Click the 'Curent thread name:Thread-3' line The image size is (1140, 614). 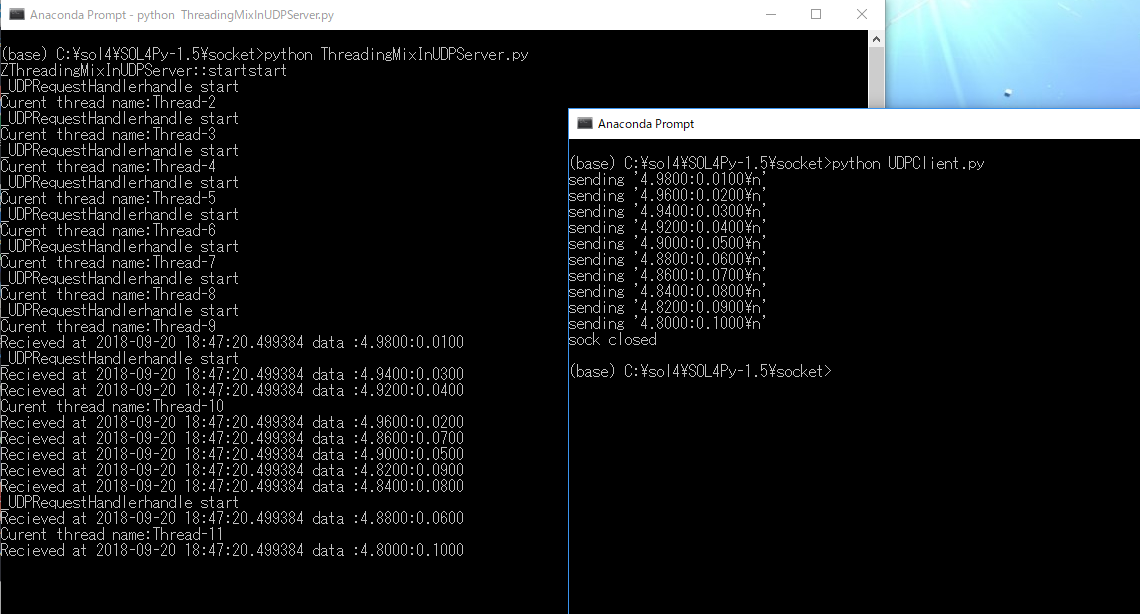click(x=108, y=134)
